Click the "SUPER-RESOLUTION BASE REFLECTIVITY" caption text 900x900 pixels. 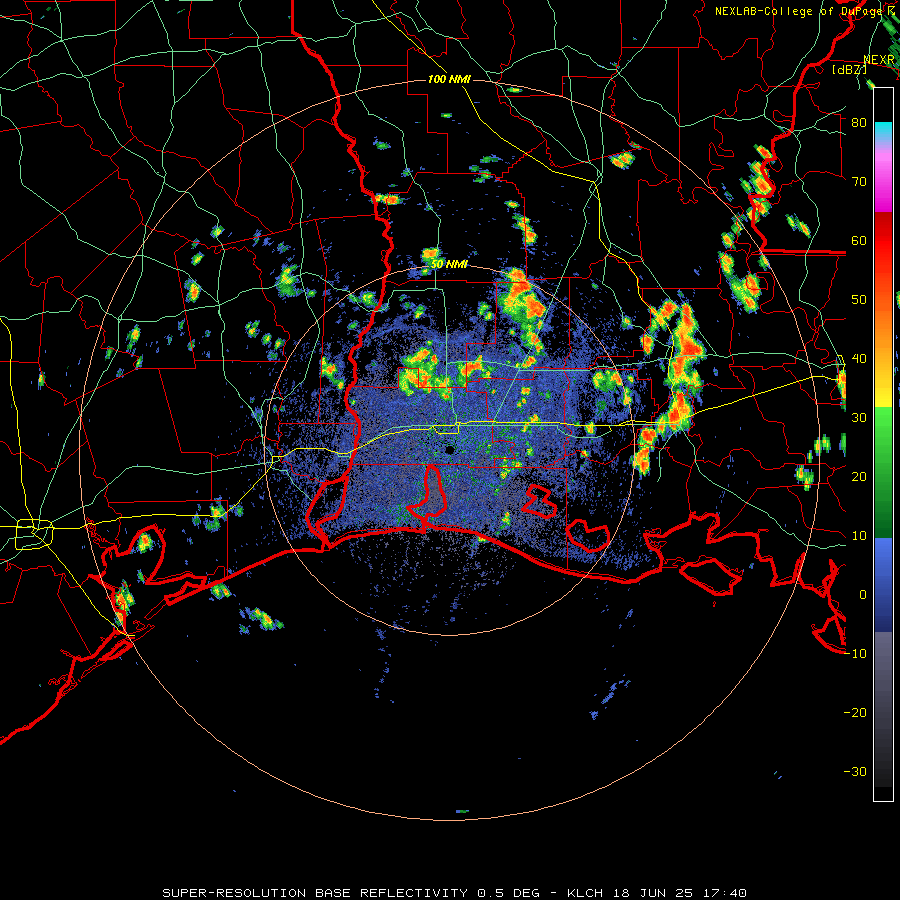[x=315, y=893]
